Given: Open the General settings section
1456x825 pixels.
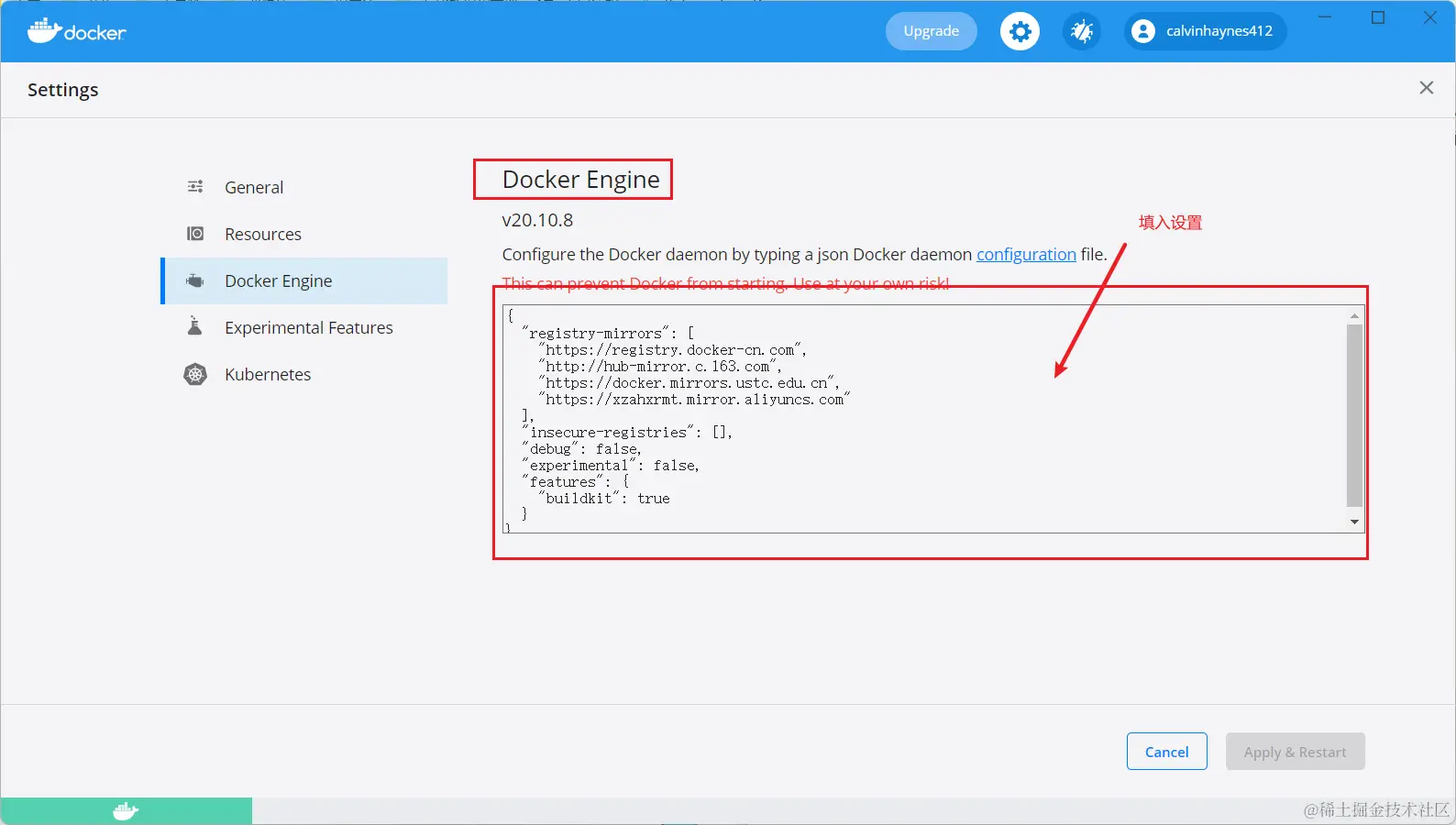Looking at the screenshot, I should tap(305, 187).
